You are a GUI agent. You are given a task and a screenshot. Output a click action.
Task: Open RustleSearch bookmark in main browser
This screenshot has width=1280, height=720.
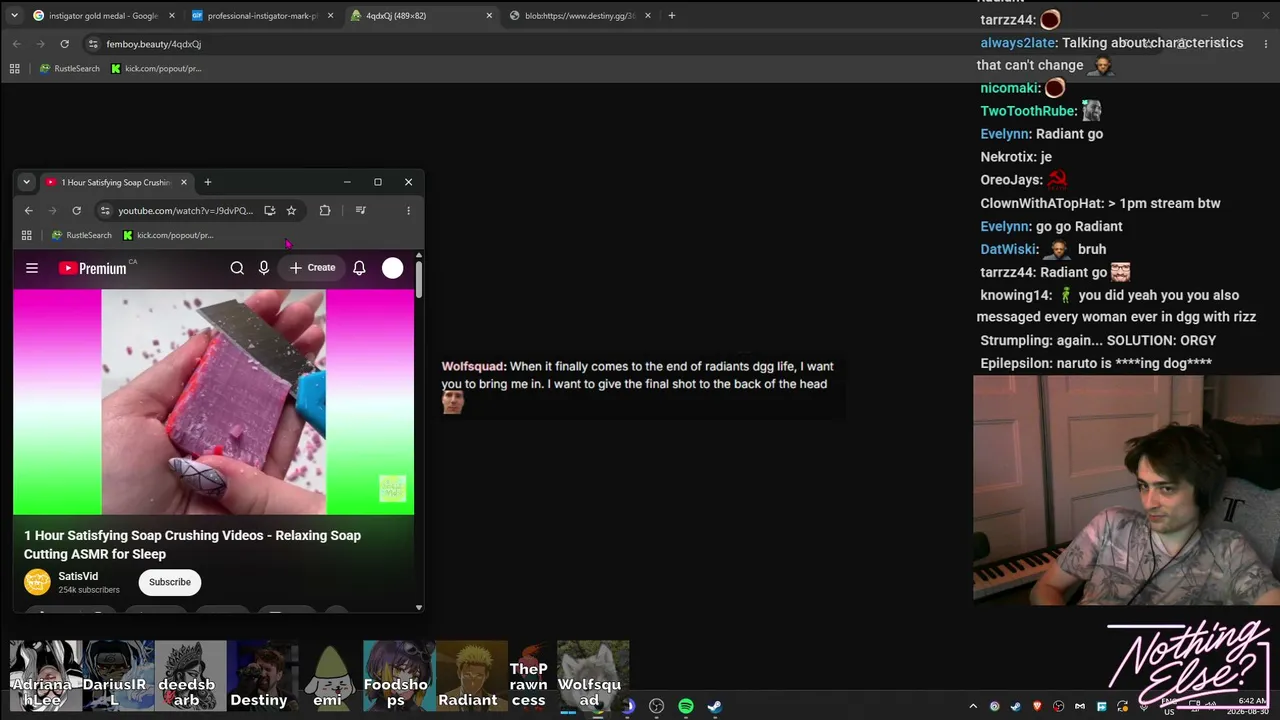point(70,69)
